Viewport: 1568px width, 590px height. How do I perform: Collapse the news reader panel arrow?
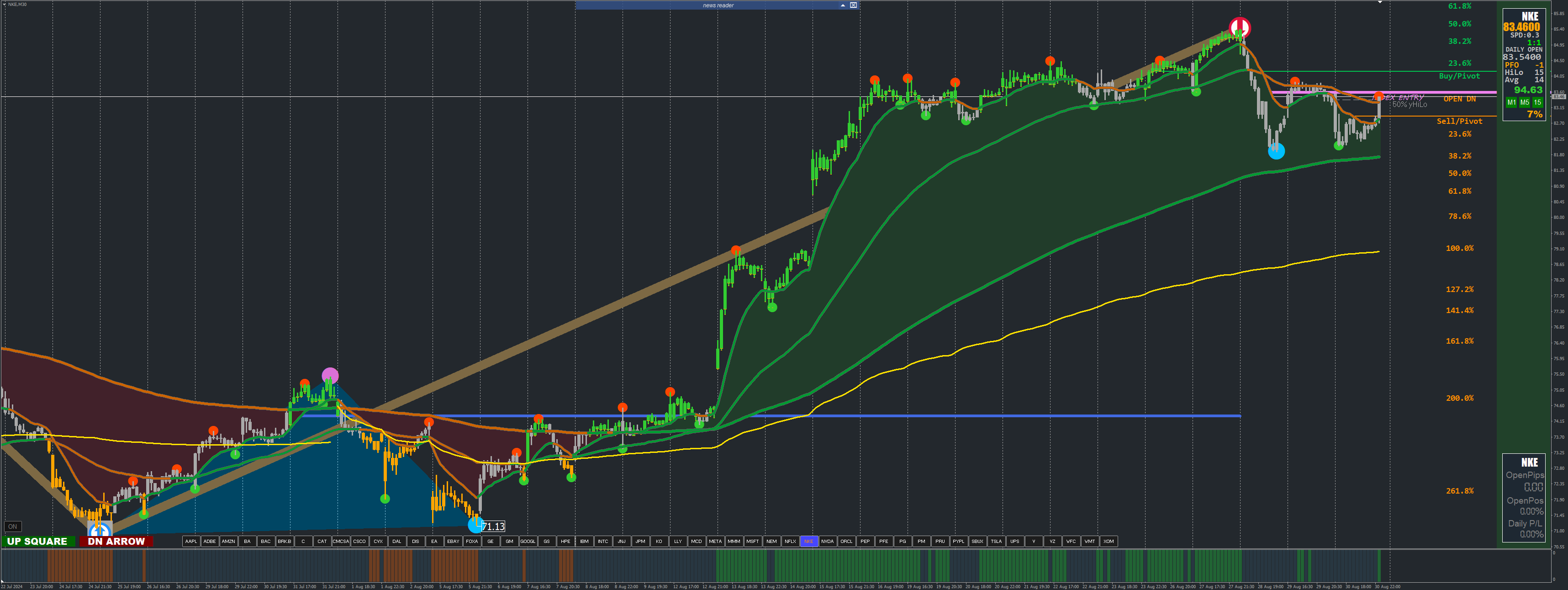[x=842, y=5]
